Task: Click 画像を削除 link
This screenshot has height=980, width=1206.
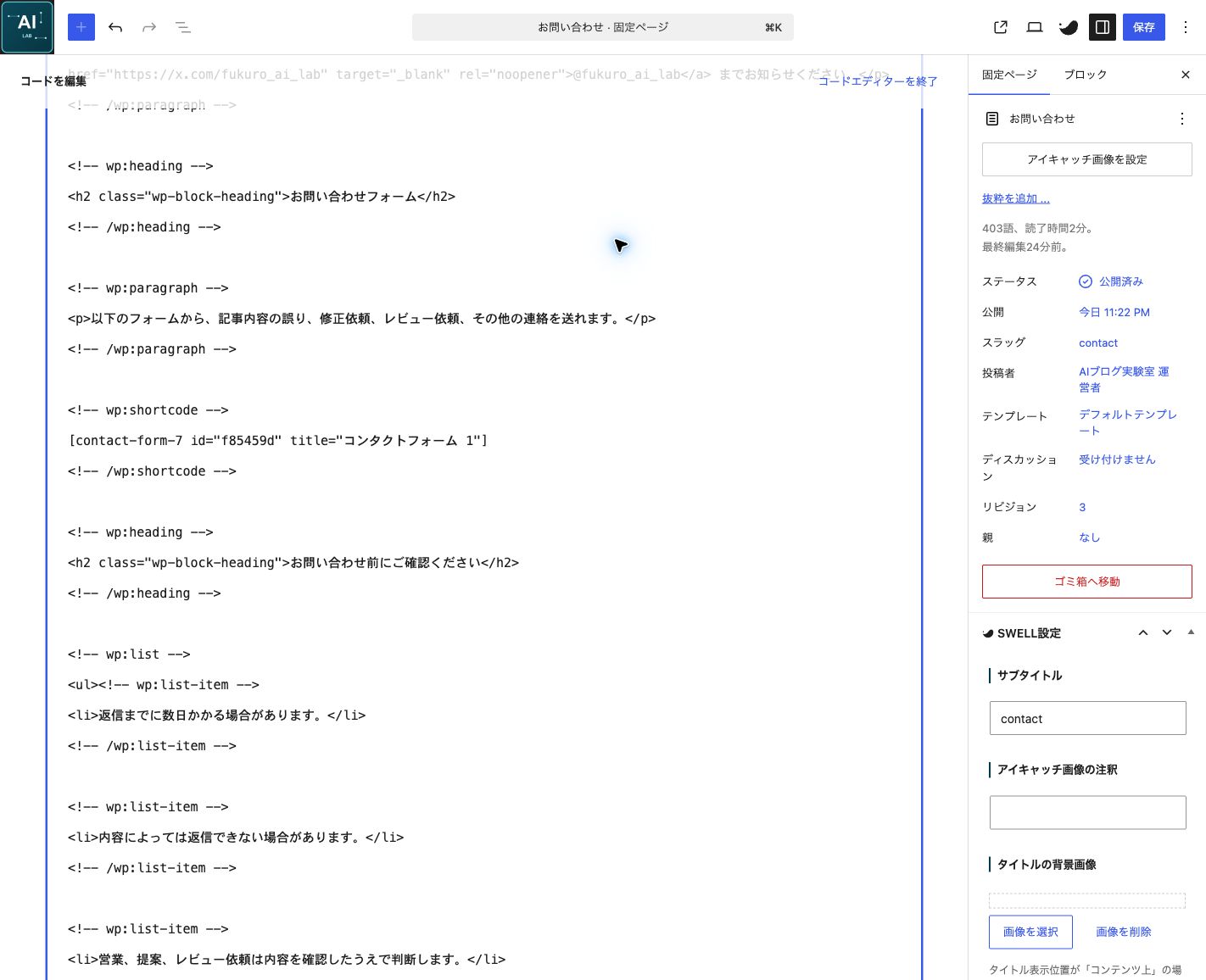Action: point(1124,932)
